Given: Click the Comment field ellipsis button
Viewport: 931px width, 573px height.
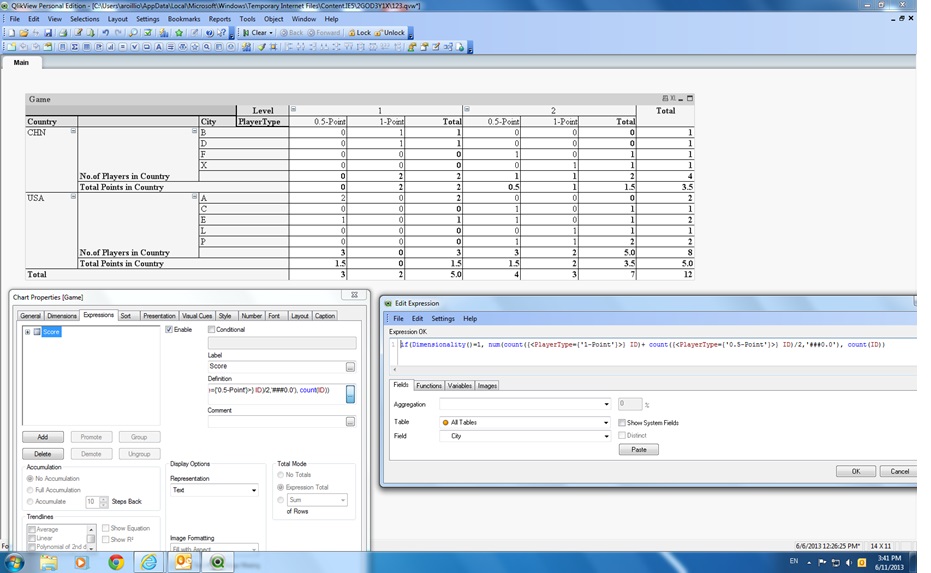Looking at the screenshot, I should click(x=350, y=422).
